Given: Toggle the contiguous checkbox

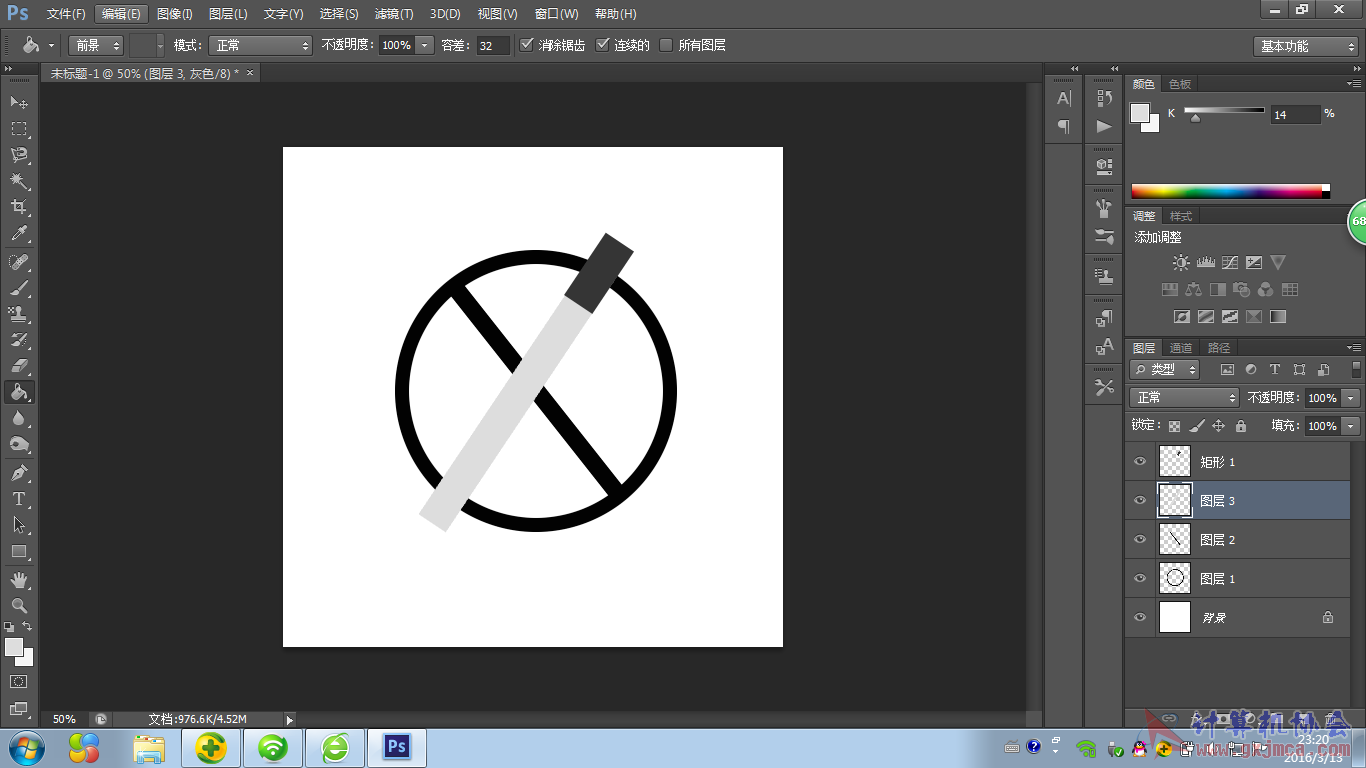Looking at the screenshot, I should [x=602, y=45].
